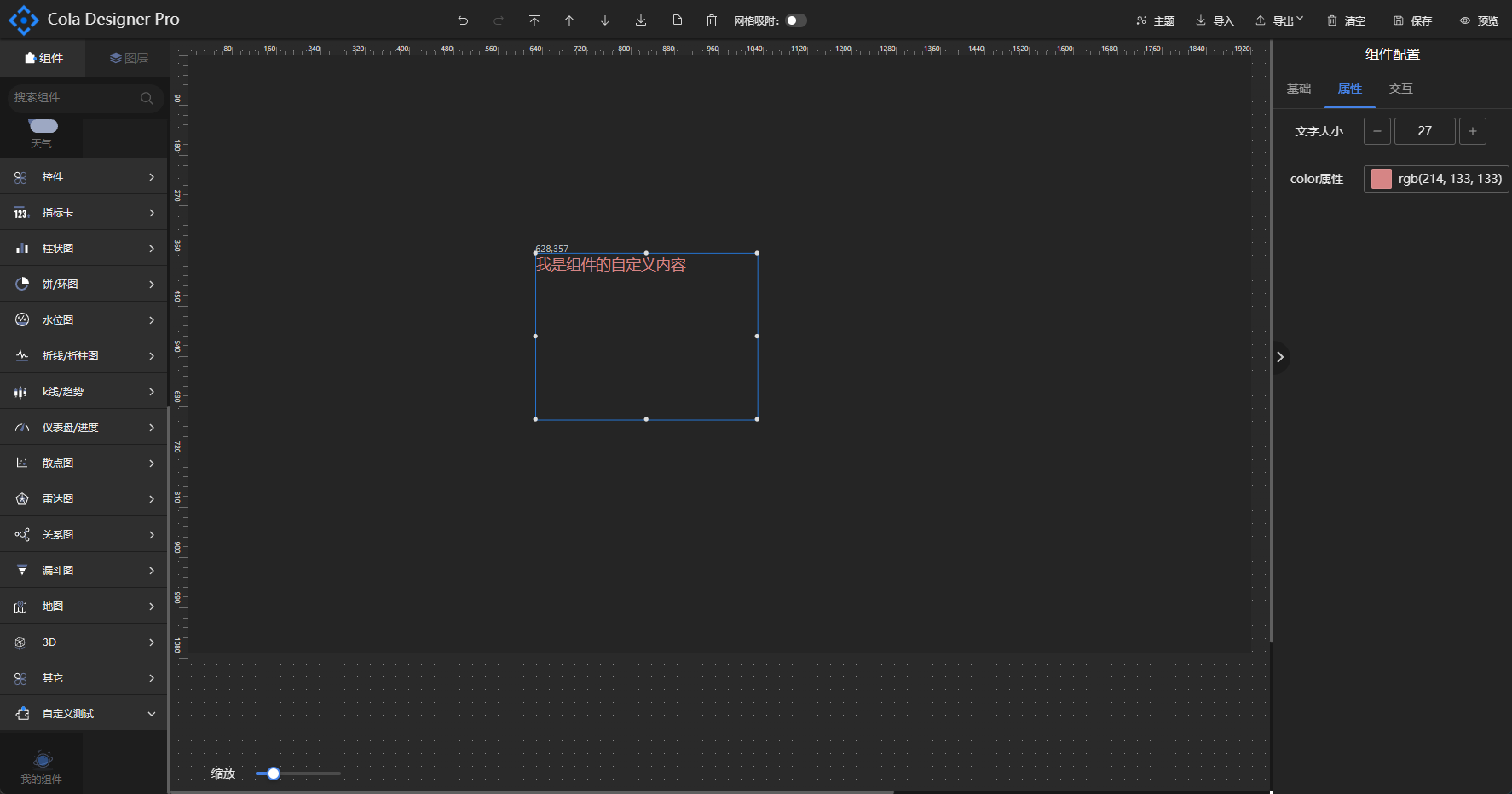Open the 导出 export dropdown
Viewport: 1512px width, 794px height.
point(1279,20)
